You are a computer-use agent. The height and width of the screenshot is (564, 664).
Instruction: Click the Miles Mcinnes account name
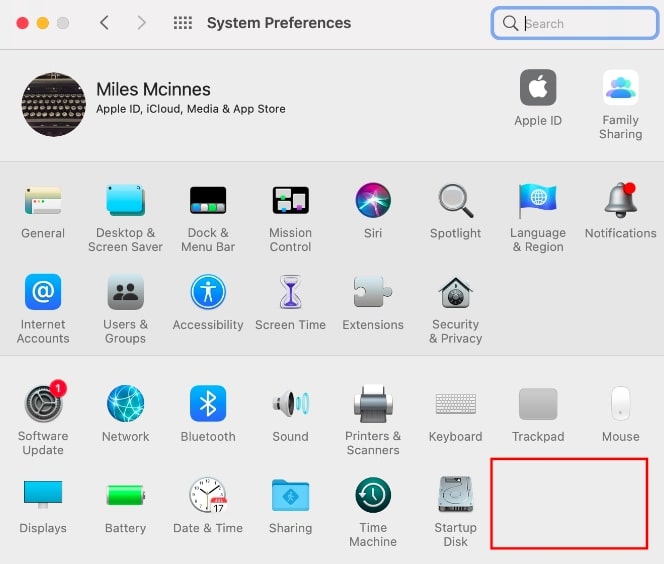153,89
